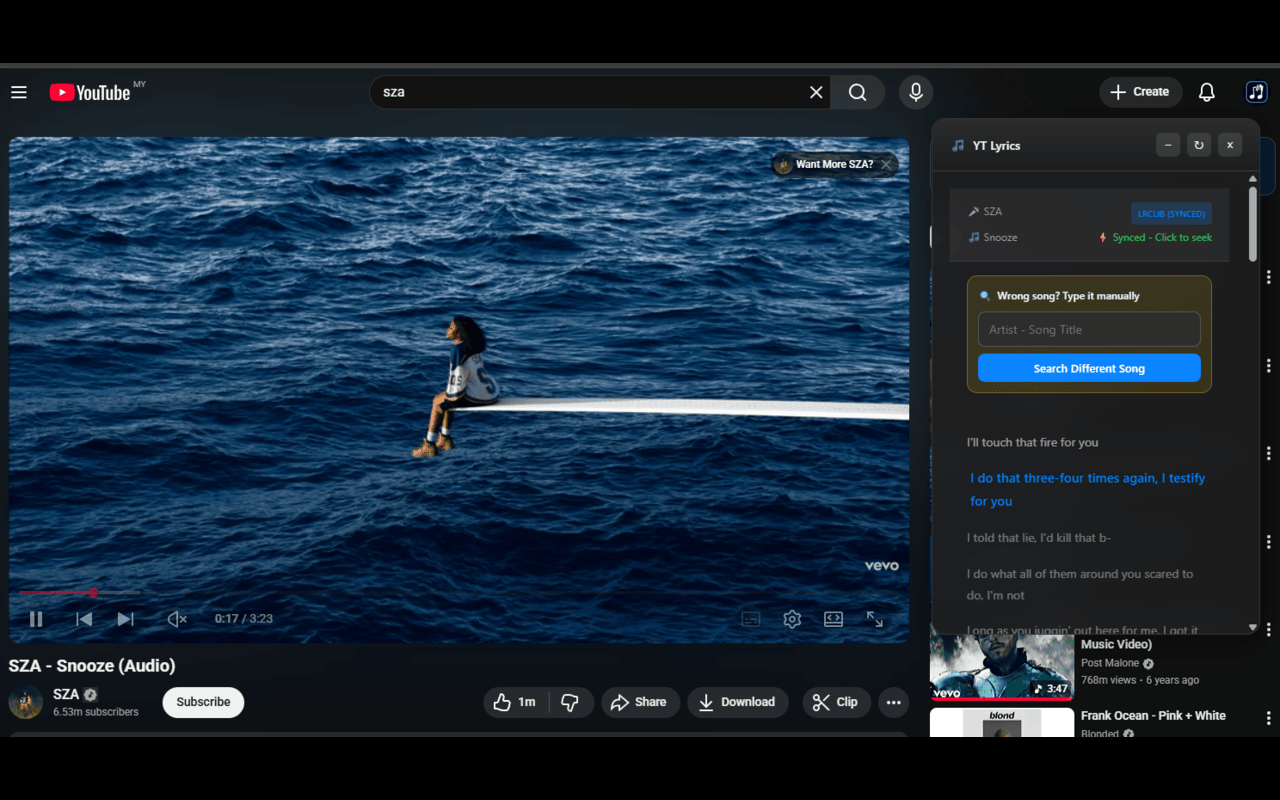1280x800 pixels.
Task: Type in the Artist - Song Title field
Action: pos(1089,329)
